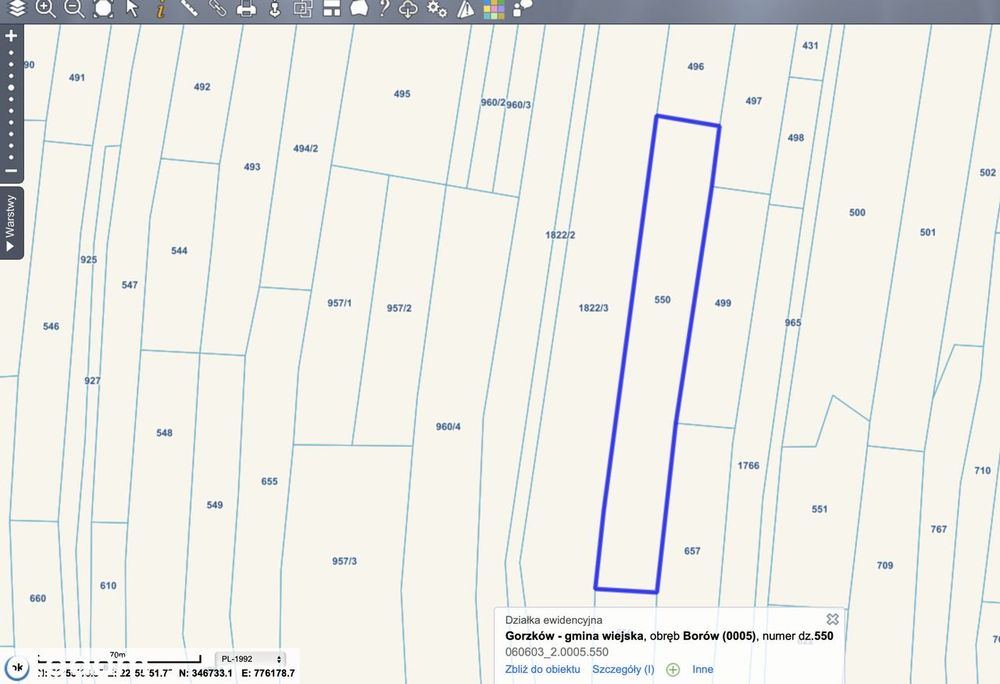Expand the green plus icon beside Inne
Viewport: 1000px width, 684px height.
[x=673, y=669]
